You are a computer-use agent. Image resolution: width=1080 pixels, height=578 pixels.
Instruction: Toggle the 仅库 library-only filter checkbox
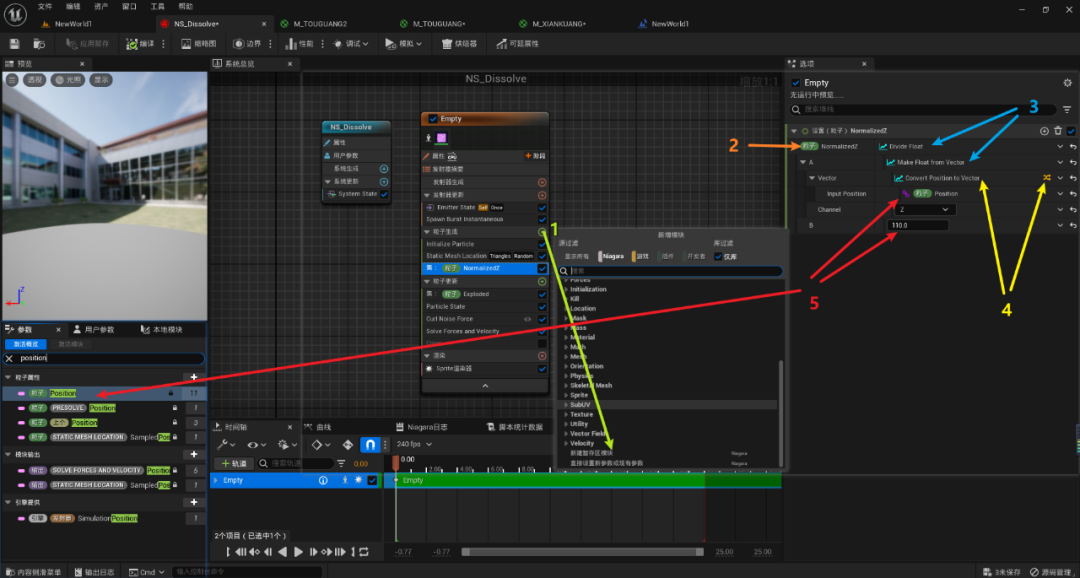[718, 256]
